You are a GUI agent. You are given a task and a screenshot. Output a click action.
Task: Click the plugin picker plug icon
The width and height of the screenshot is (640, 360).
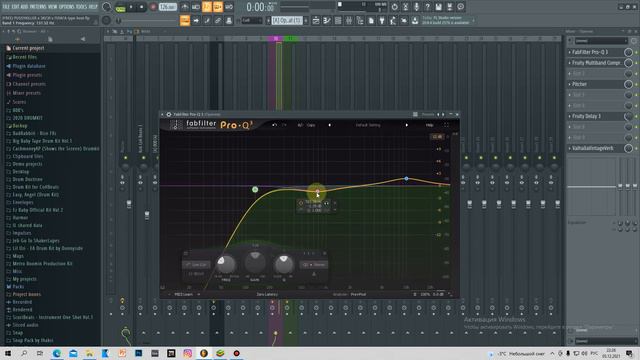pos(382,20)
